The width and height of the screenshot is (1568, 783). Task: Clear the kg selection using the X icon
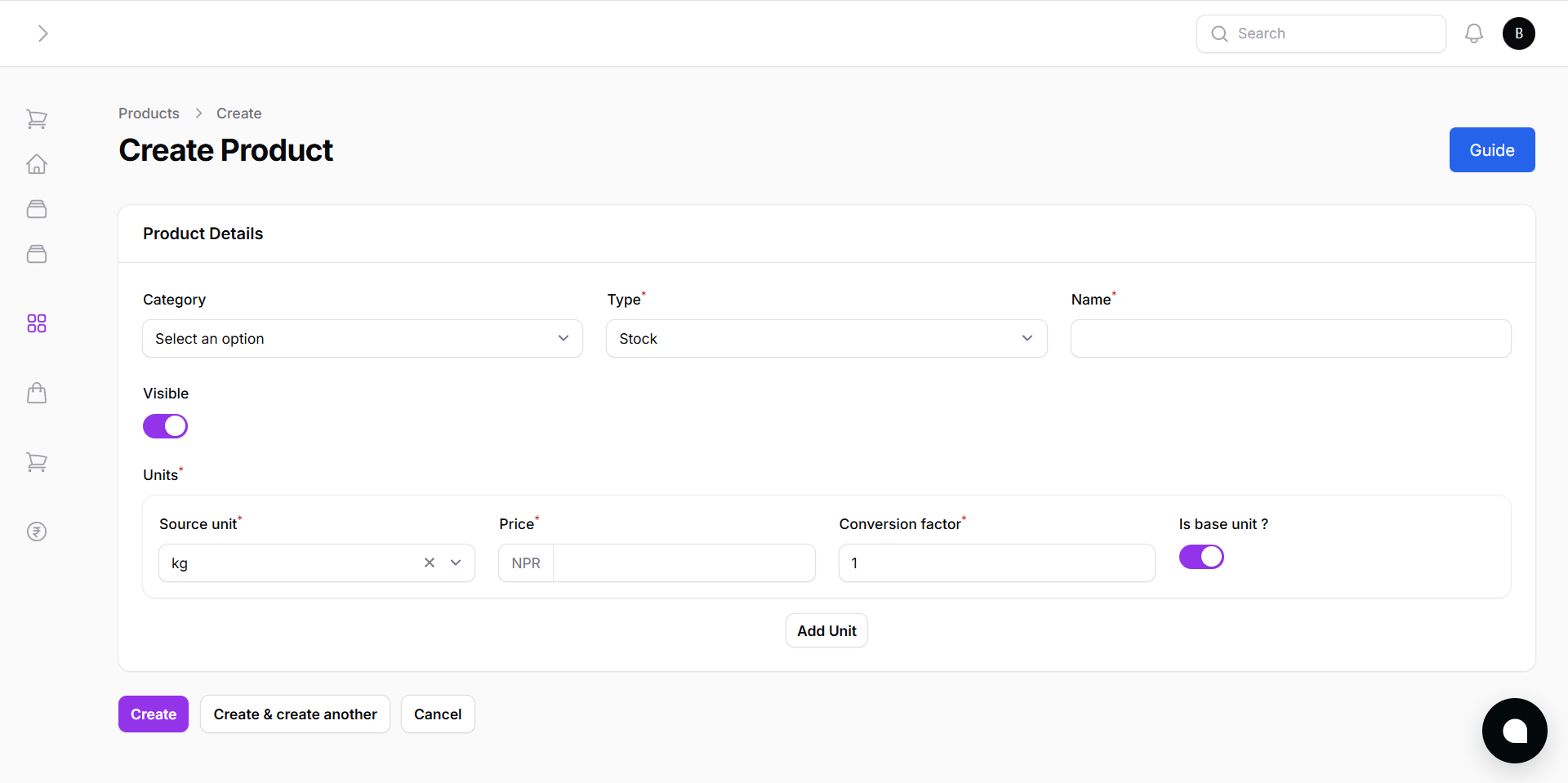click(x=430, y=563)
